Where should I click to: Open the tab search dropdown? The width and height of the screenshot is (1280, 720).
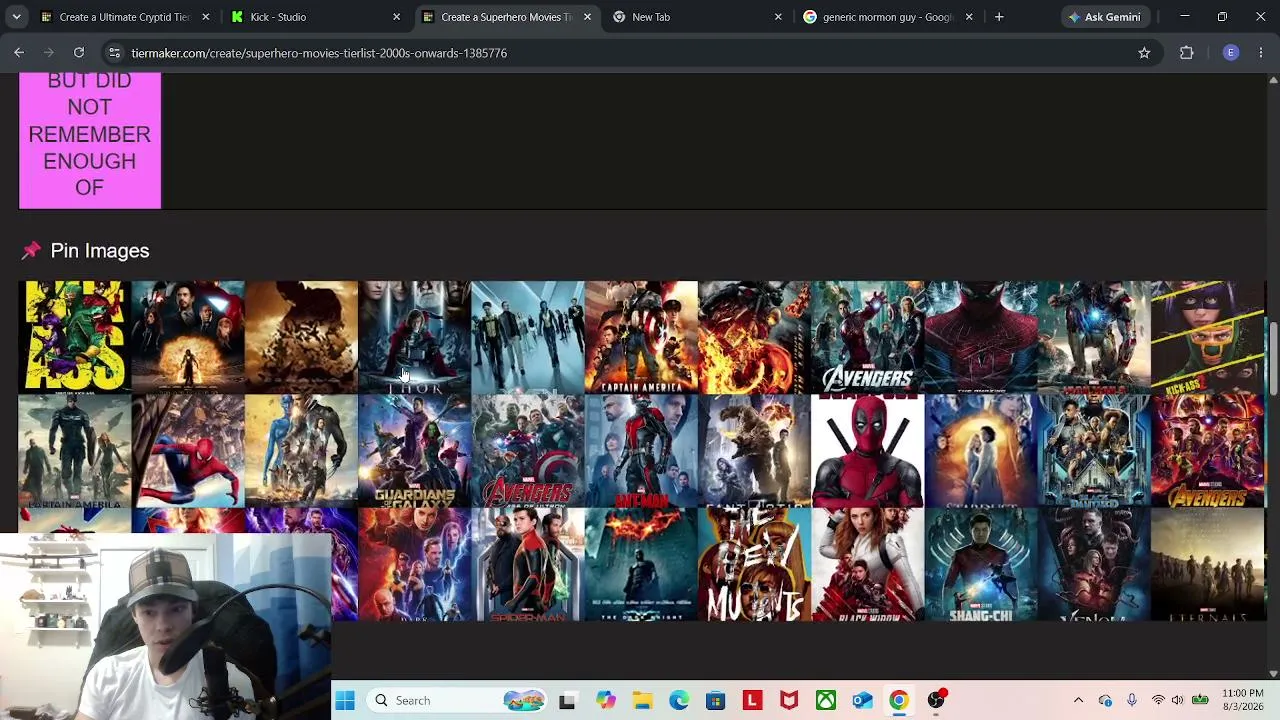point(16,17)
